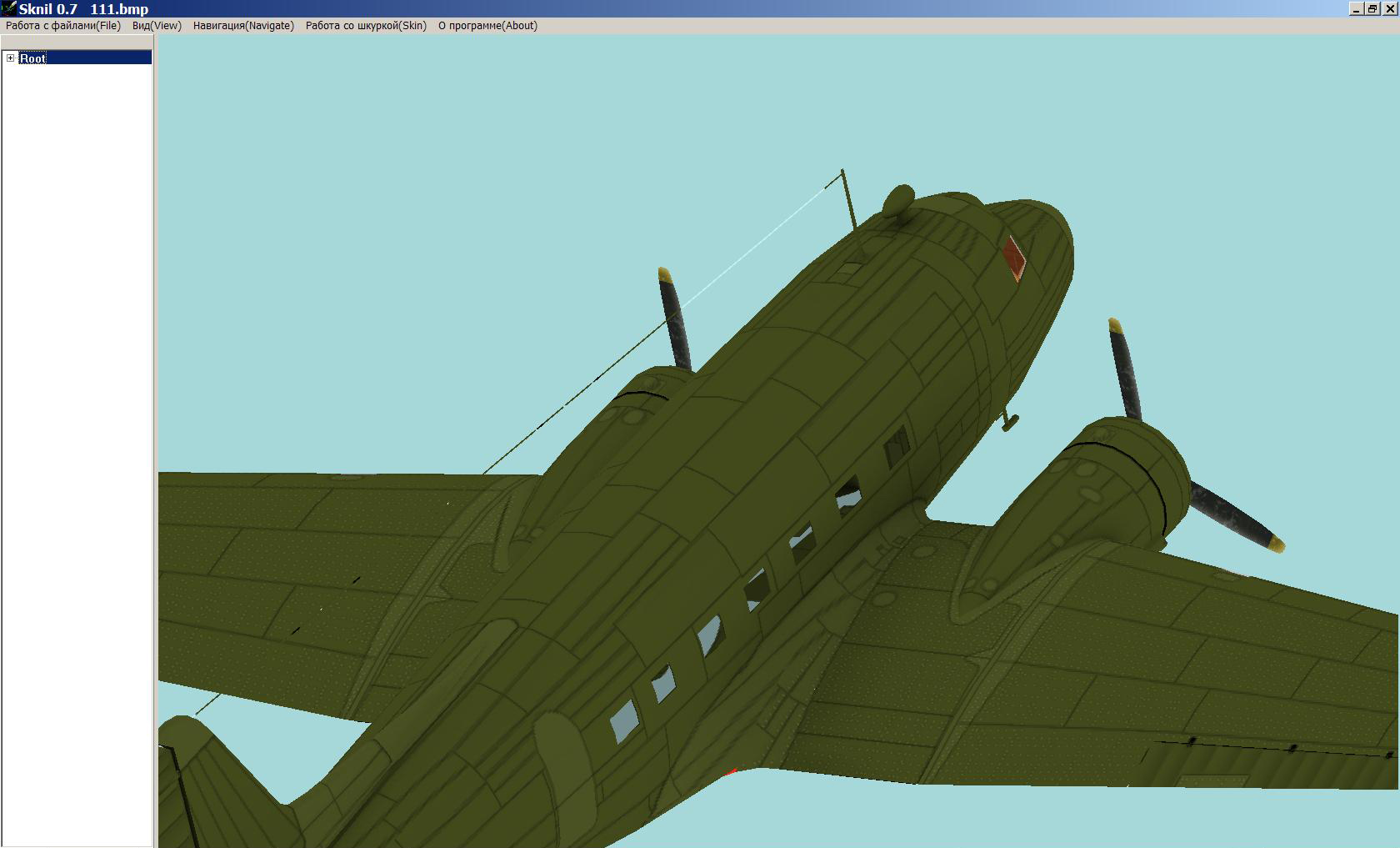Click the round dome atop the forward fuselage
Screen dimensions: 1400x848
coord(898,201)
